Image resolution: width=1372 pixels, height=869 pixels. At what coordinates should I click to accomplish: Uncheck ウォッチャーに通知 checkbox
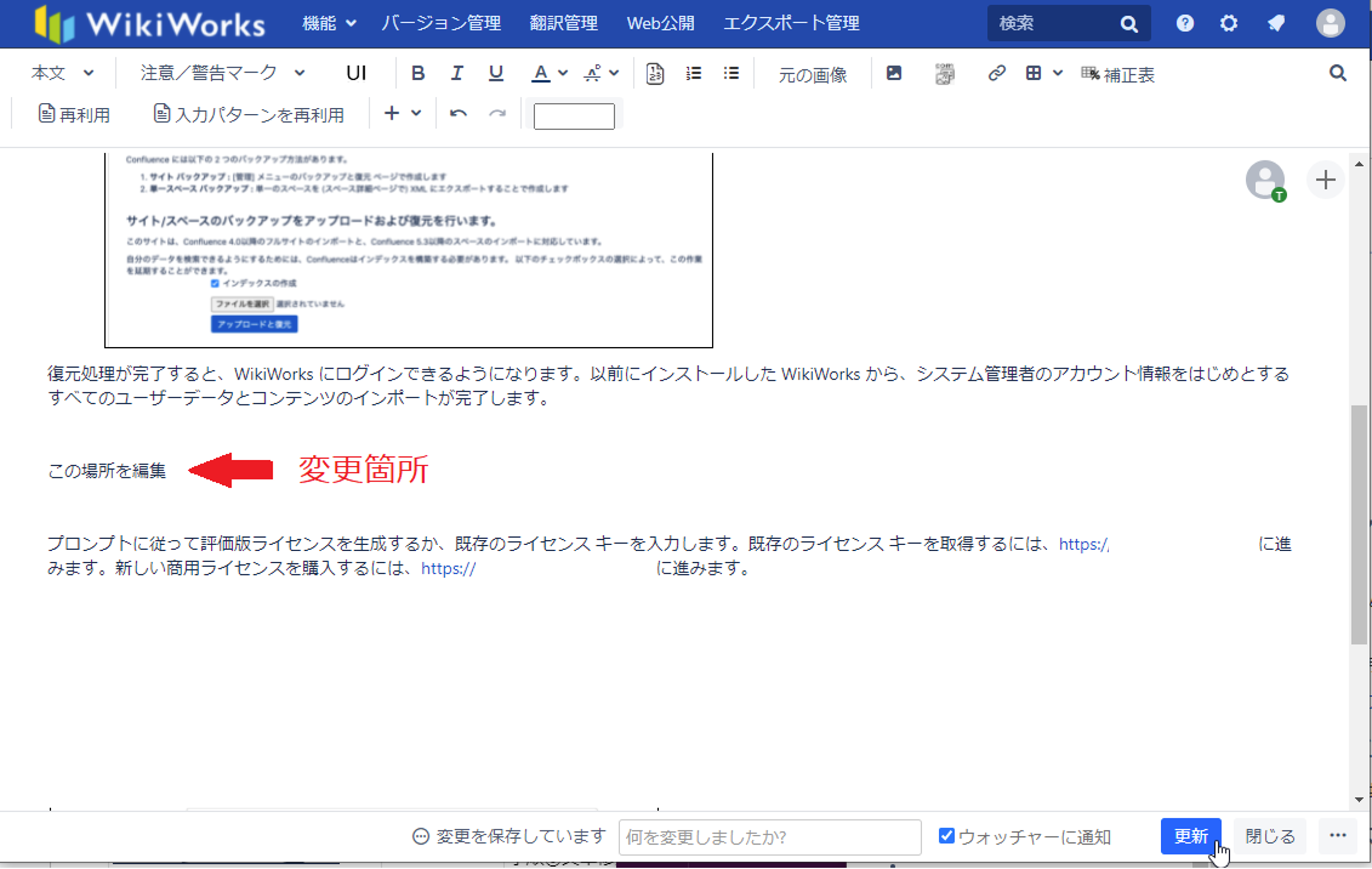pos(946,836)
